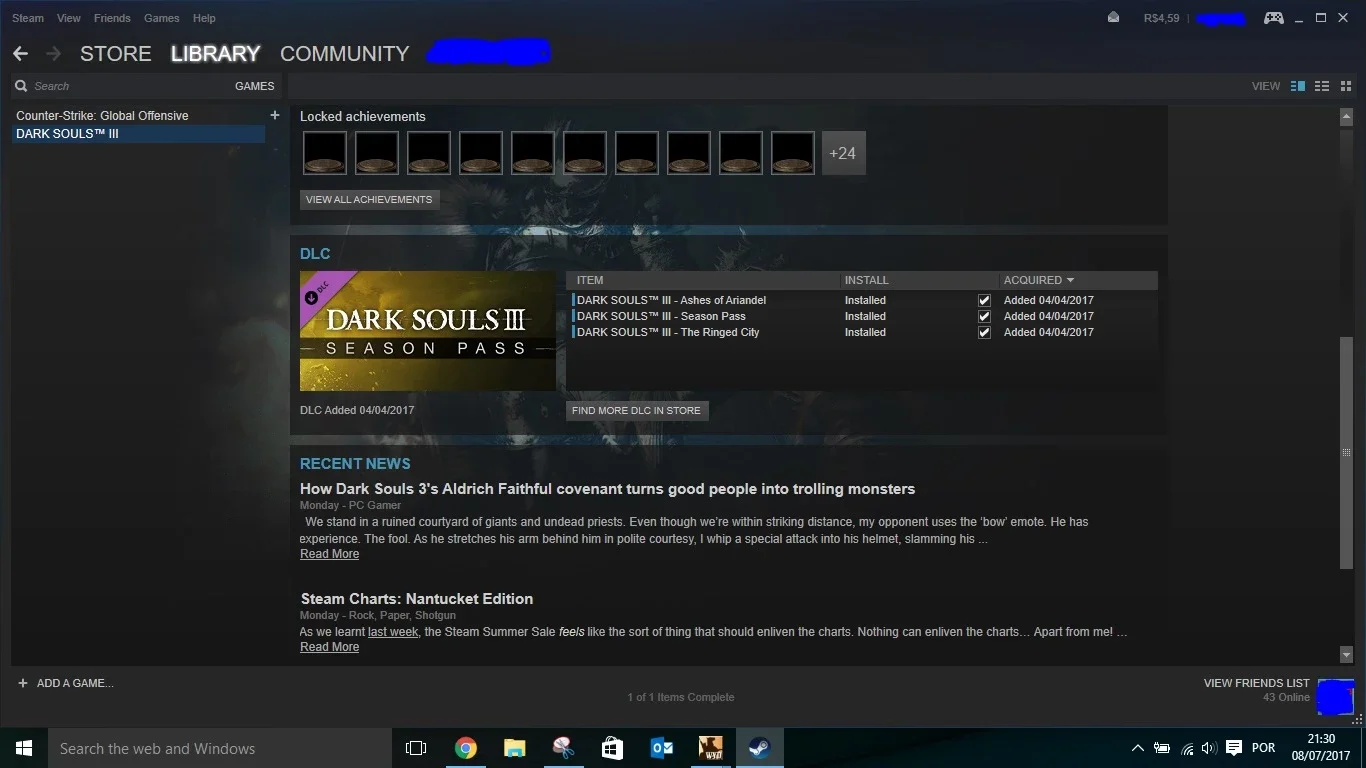Switch to the LIBRARY tab
1366x768 pixels.
coord(215,54)
